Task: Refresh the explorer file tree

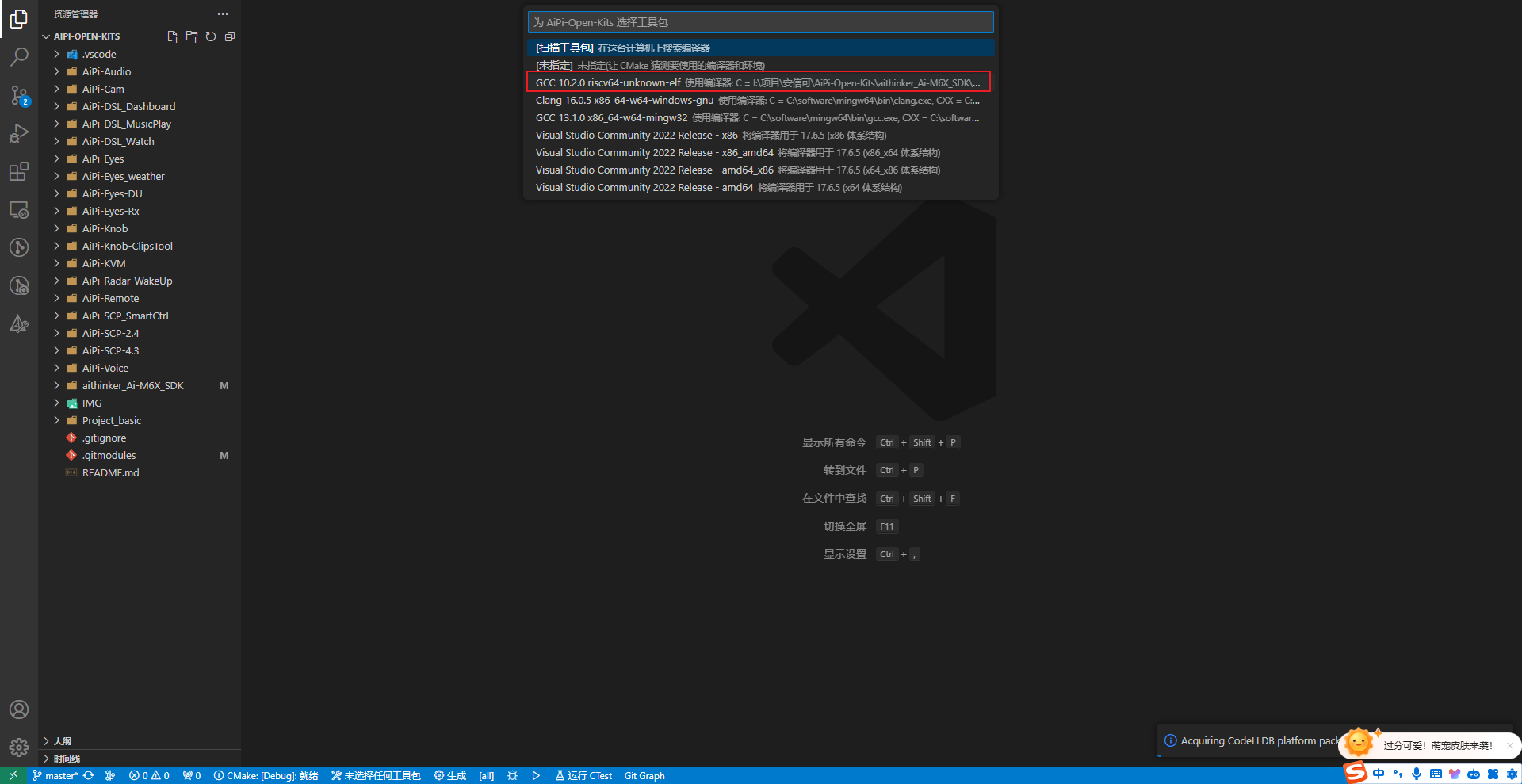Action: click(211, 36)
